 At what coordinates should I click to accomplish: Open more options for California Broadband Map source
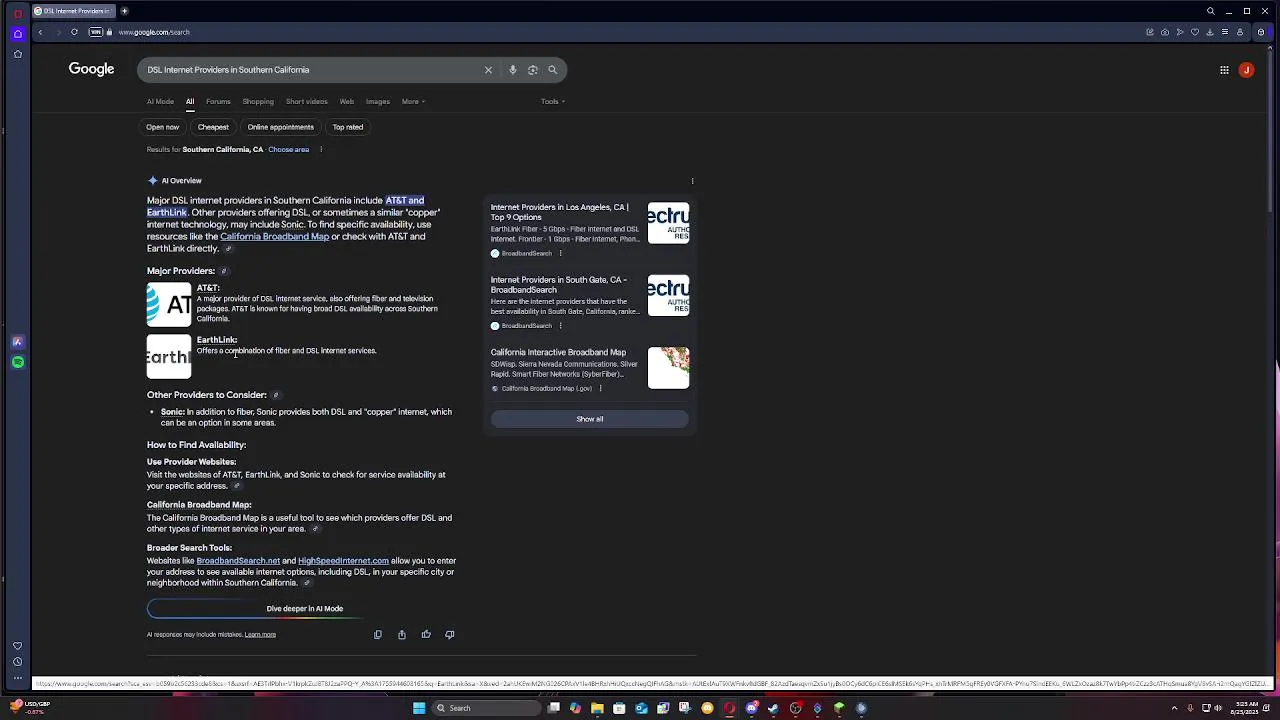coord(600,388)
